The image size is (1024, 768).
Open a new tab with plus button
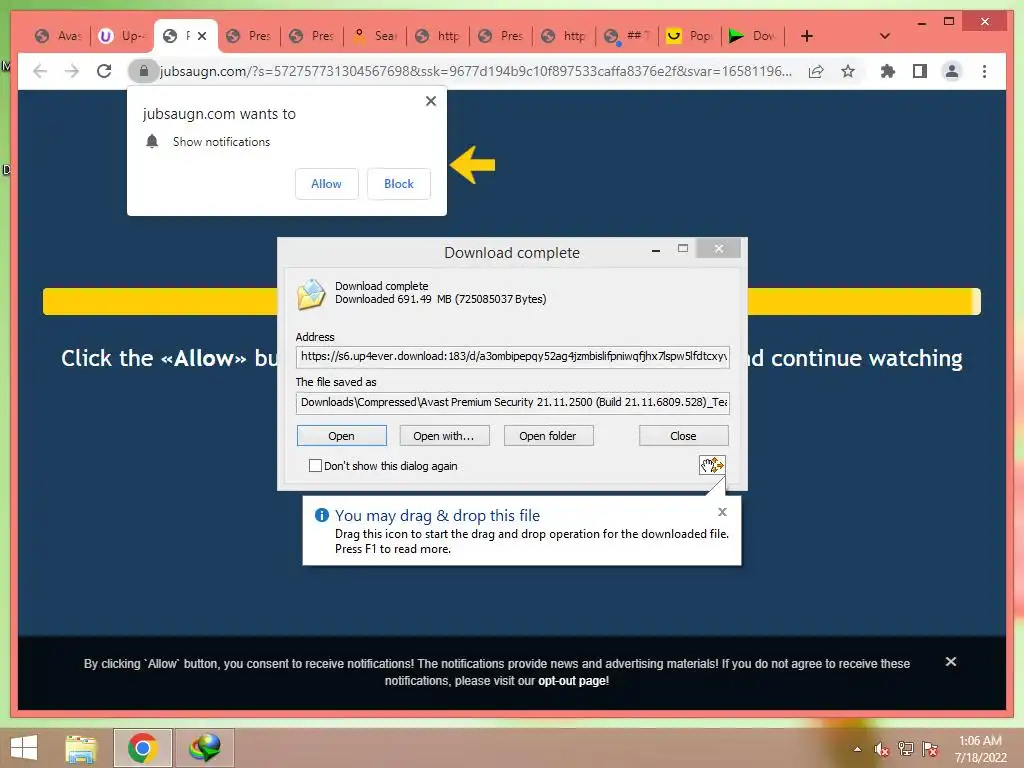tap(807, 36)
